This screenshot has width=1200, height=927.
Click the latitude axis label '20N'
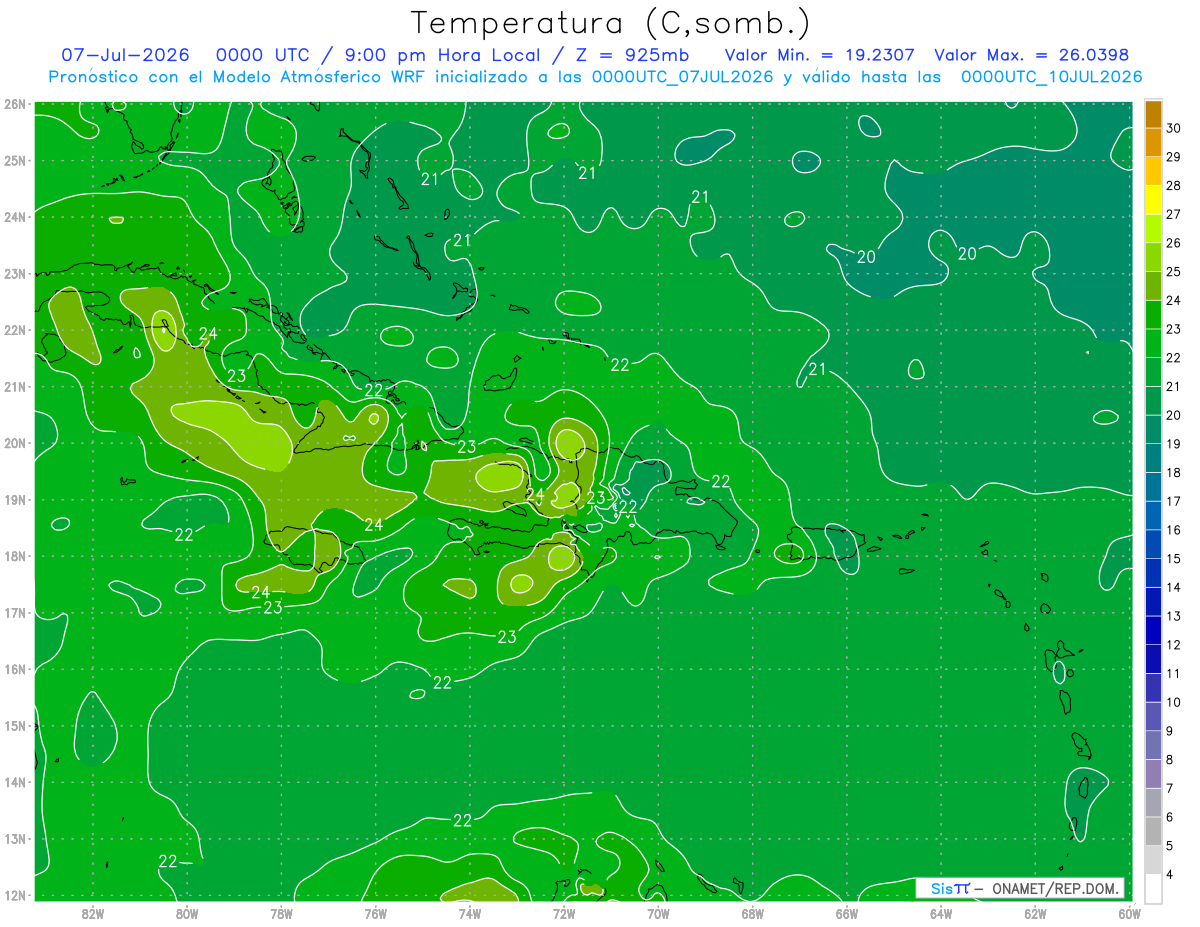14,443
